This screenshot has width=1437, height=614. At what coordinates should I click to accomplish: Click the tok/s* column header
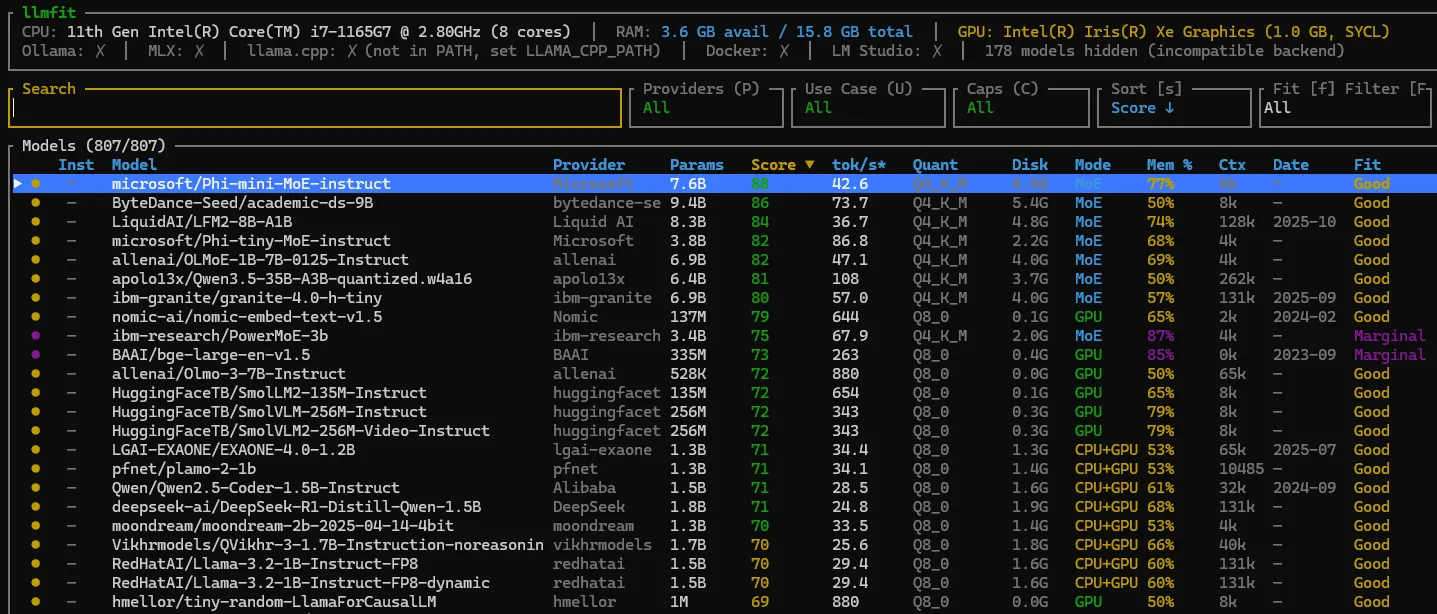click(859, 165)
